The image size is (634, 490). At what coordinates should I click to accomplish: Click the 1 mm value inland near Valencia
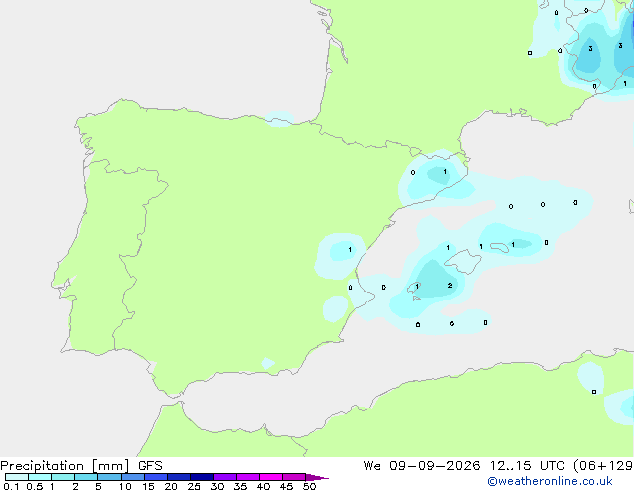pos(350,250)
